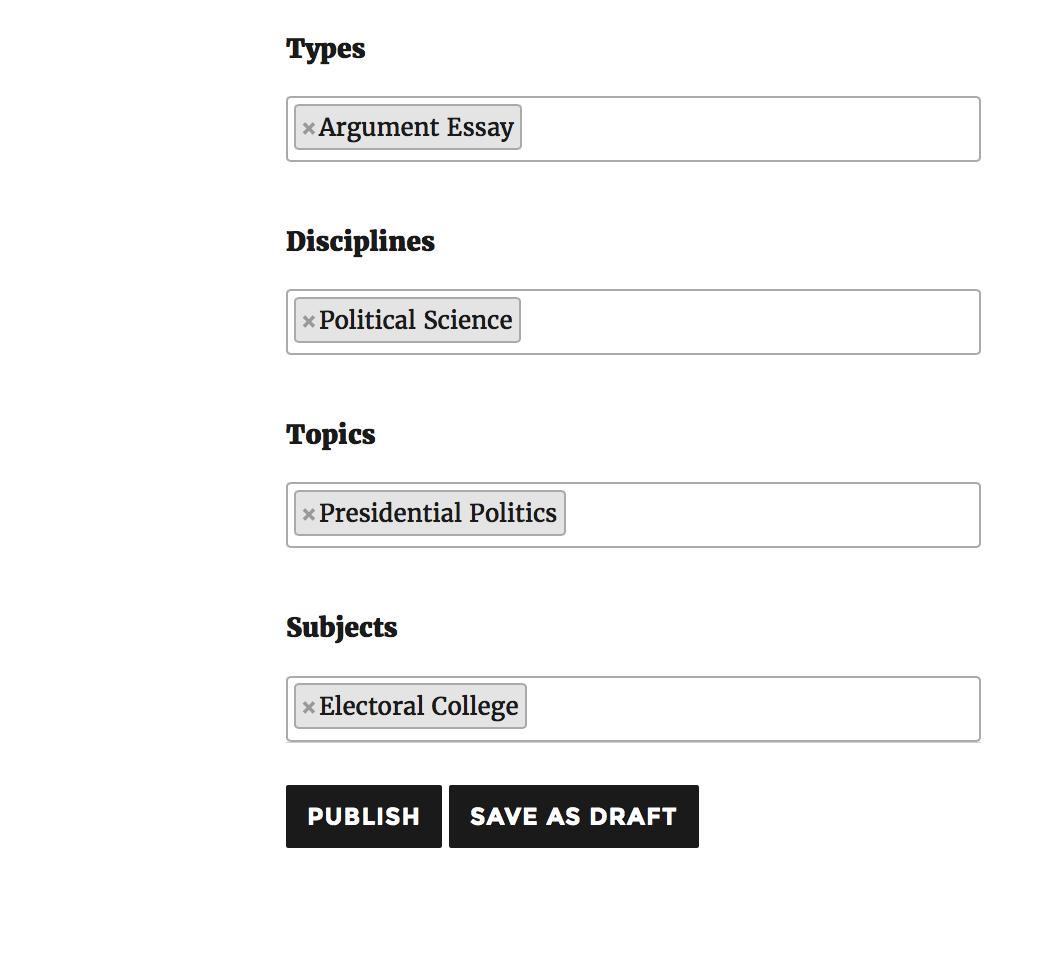
Task: Select the Electoral College tag text
Action: coord(419,707)
